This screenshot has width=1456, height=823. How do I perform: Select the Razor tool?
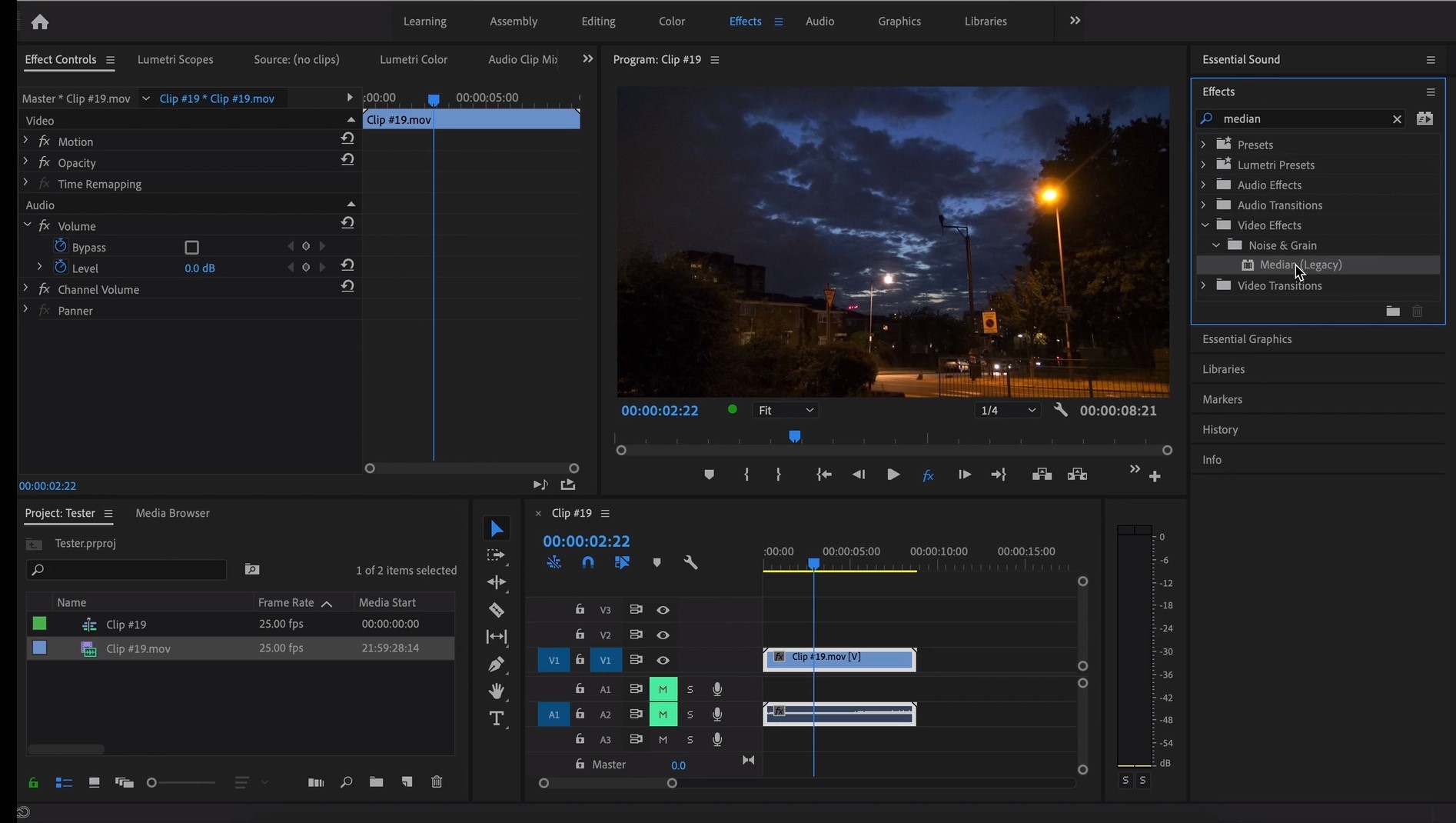(497, 610)
